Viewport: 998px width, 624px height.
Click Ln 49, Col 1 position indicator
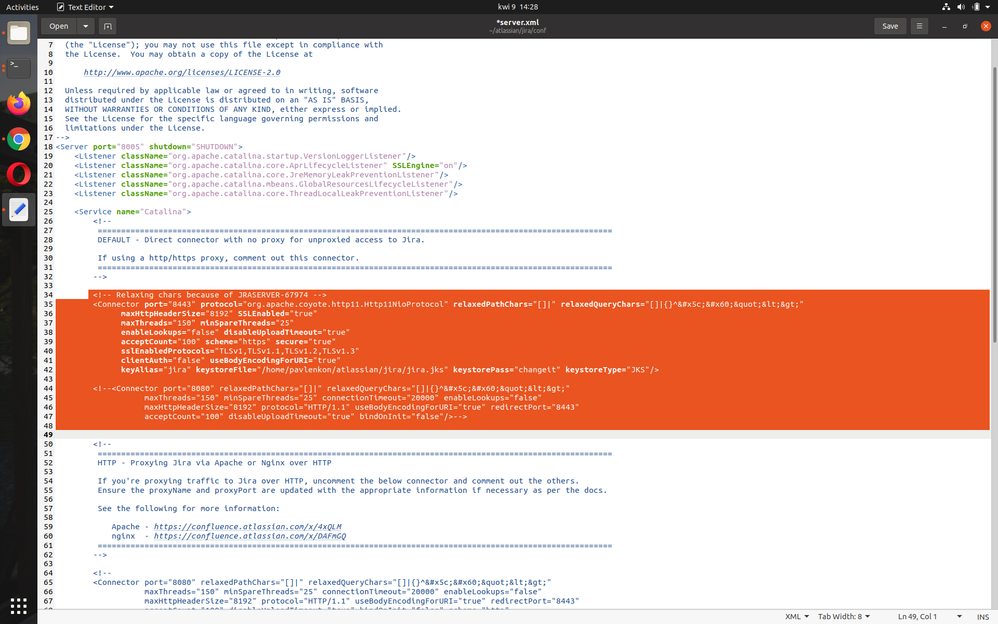917,617
